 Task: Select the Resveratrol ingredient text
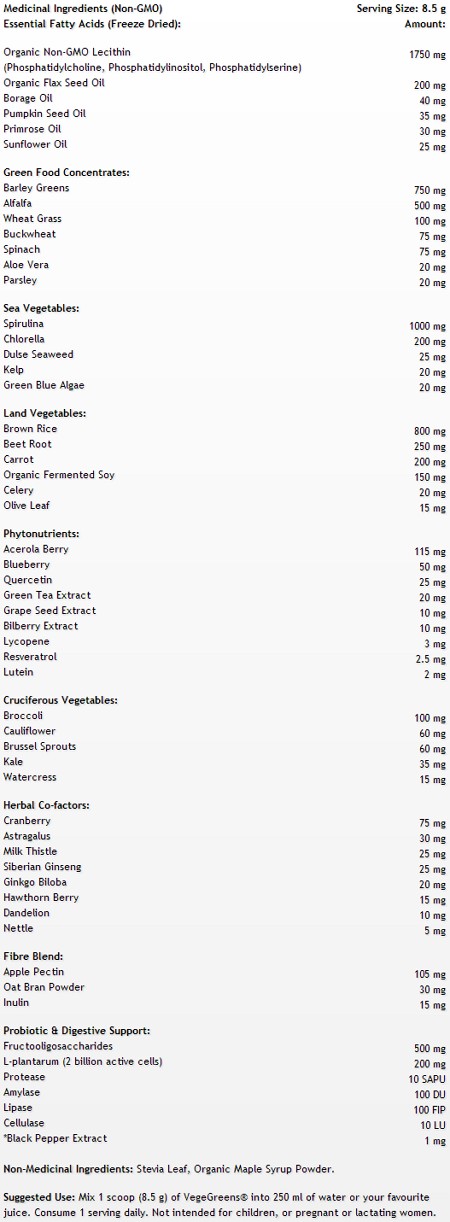click(30, 657)
